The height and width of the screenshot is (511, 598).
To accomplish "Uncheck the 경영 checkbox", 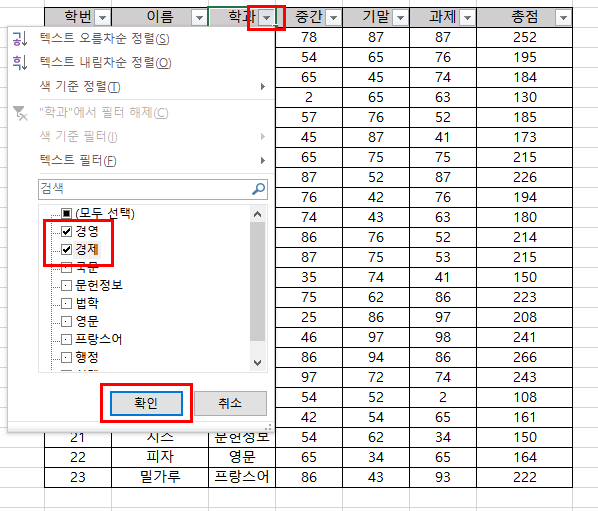I will (x=66, y=231).
